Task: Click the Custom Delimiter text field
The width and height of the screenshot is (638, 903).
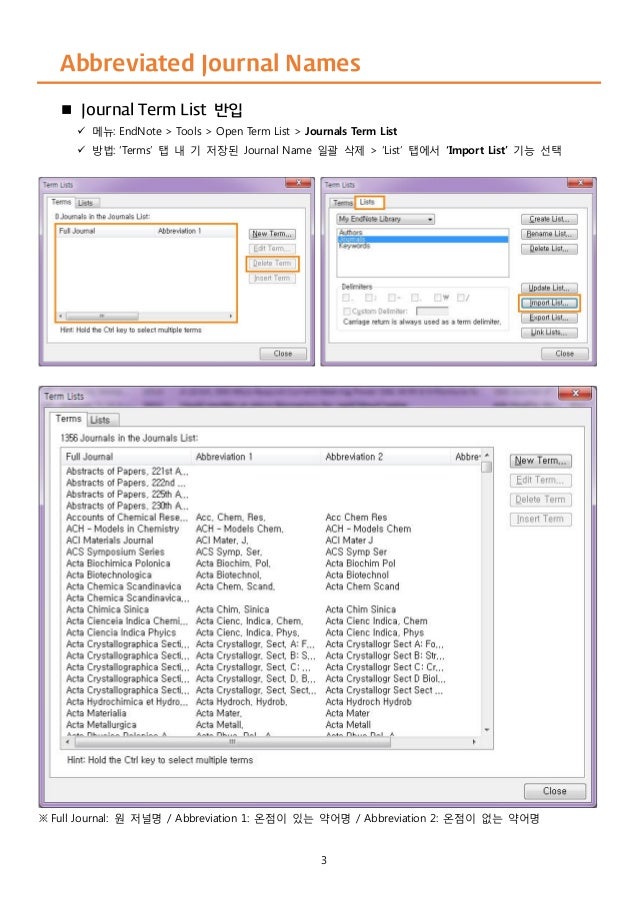Action: 432,311
